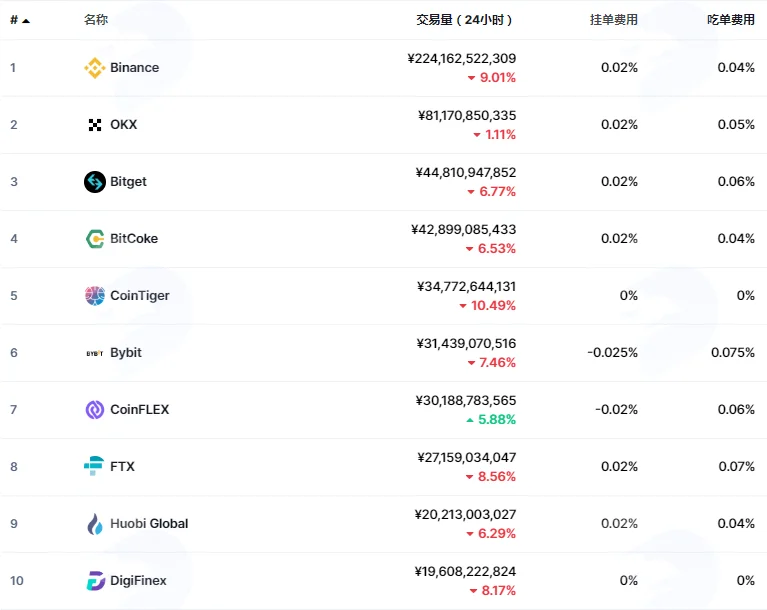
Task: Open the CoinFLEX exchange link
Action: pyautogui.click(x=140, y=409)
